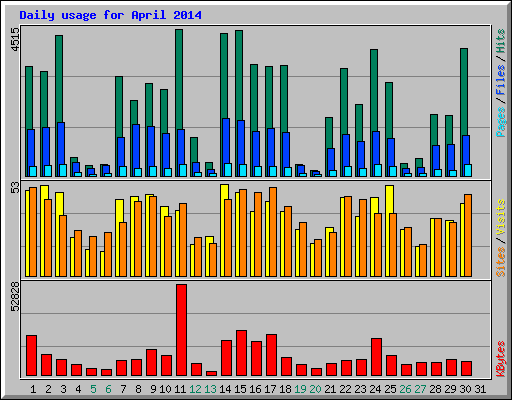
Task: Click green weekend day 13 label
Action: 210,389
